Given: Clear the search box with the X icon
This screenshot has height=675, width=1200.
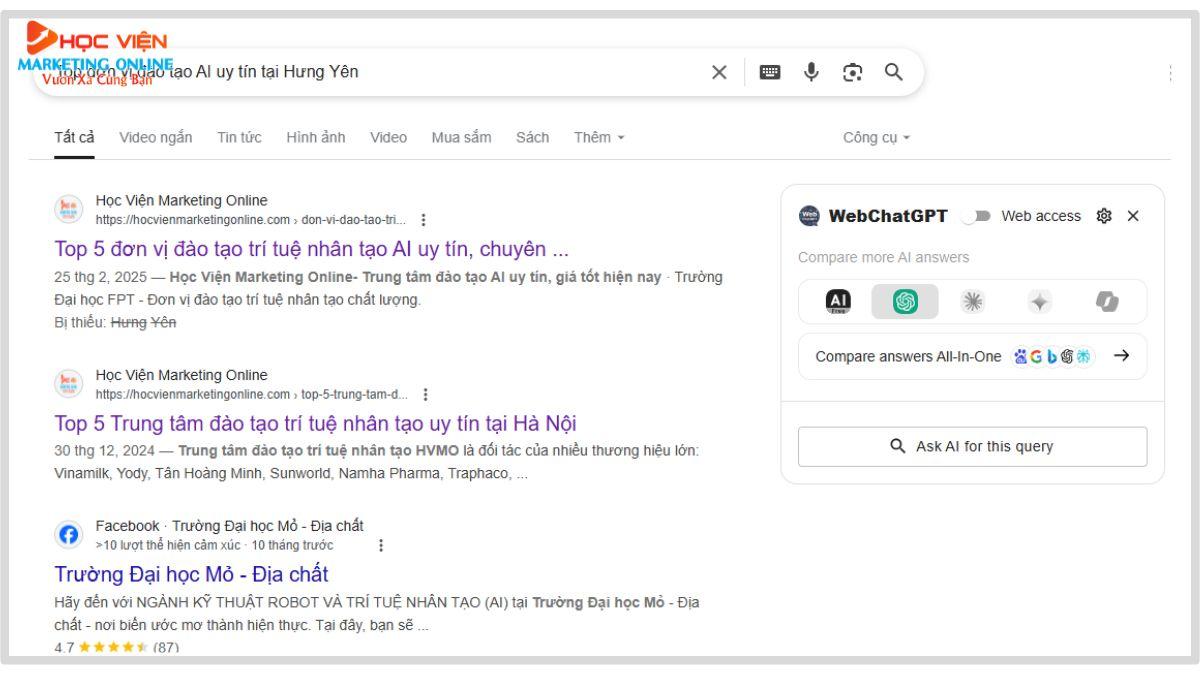Looking at the screenshot, I should click(719, 72).
